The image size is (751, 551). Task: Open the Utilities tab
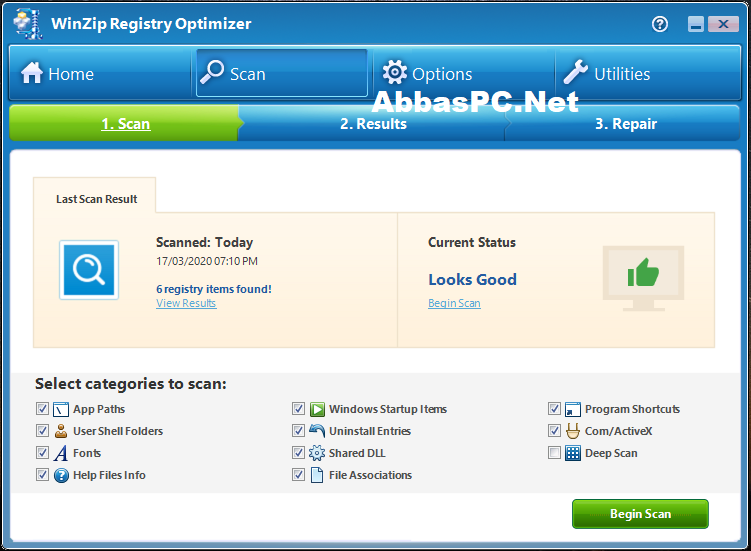(648, 73)
